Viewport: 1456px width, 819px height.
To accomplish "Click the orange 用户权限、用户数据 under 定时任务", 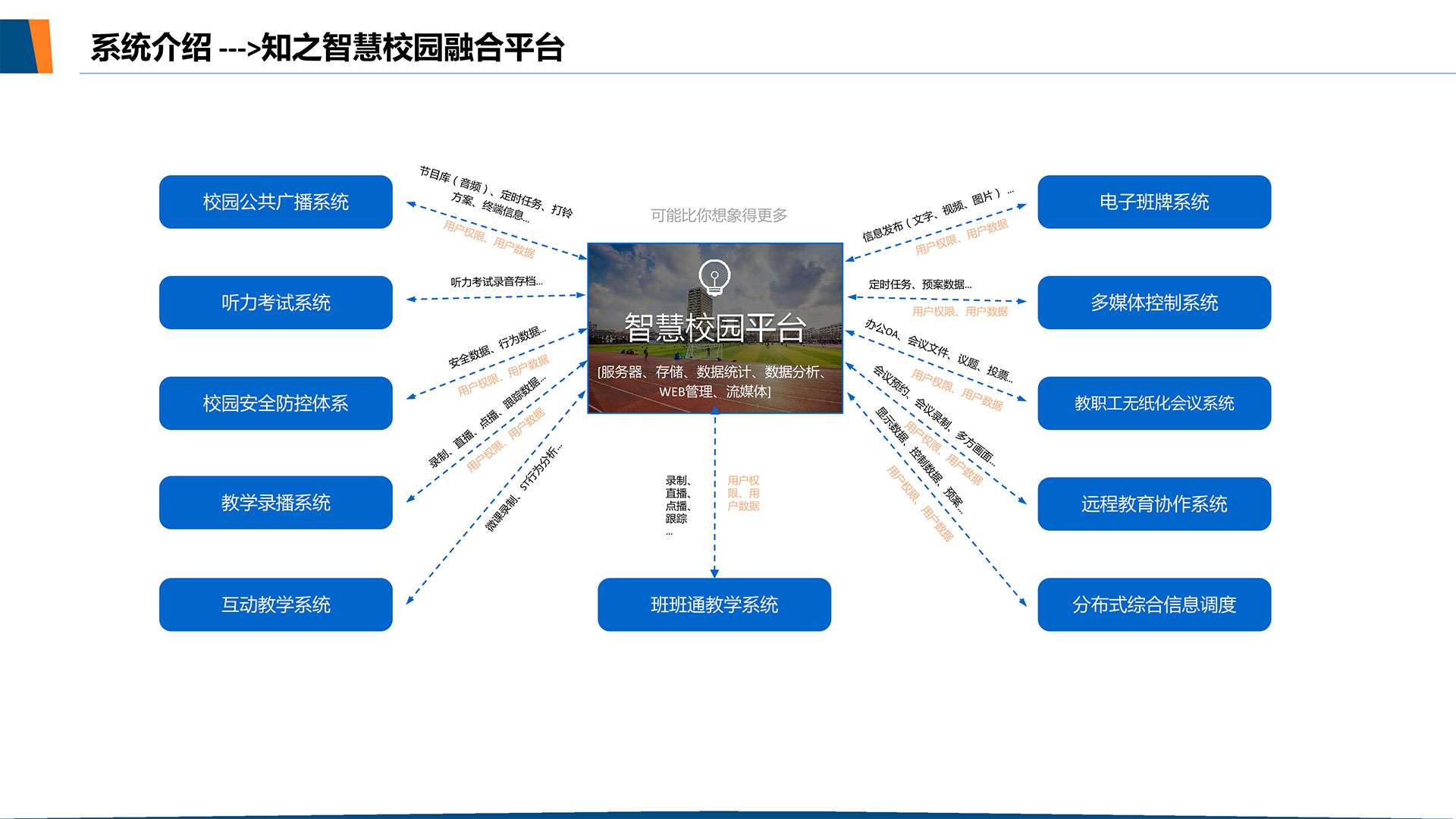I will tap(960, 311).
